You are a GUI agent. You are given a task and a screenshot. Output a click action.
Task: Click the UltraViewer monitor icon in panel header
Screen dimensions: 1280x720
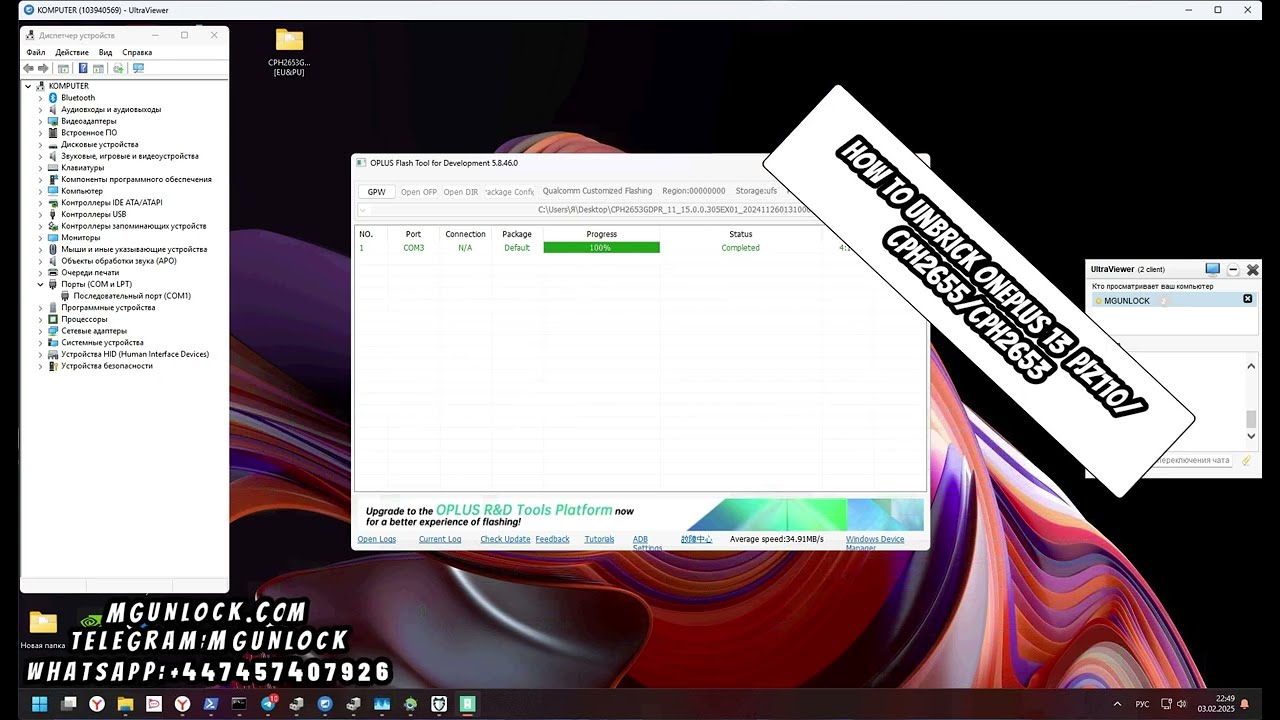[1213, 269]
